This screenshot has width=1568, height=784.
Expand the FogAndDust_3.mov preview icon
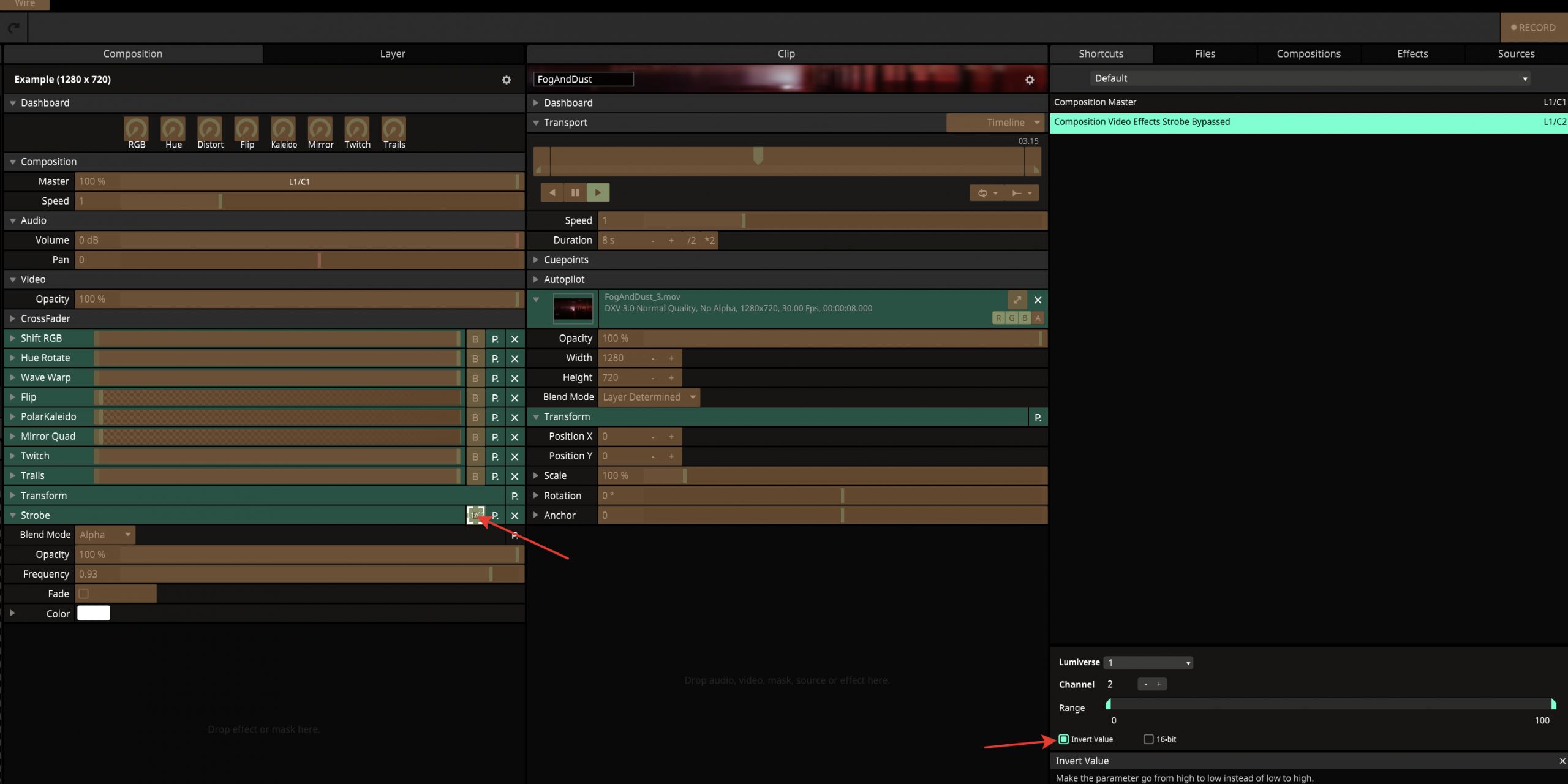tap(1017, 300)
